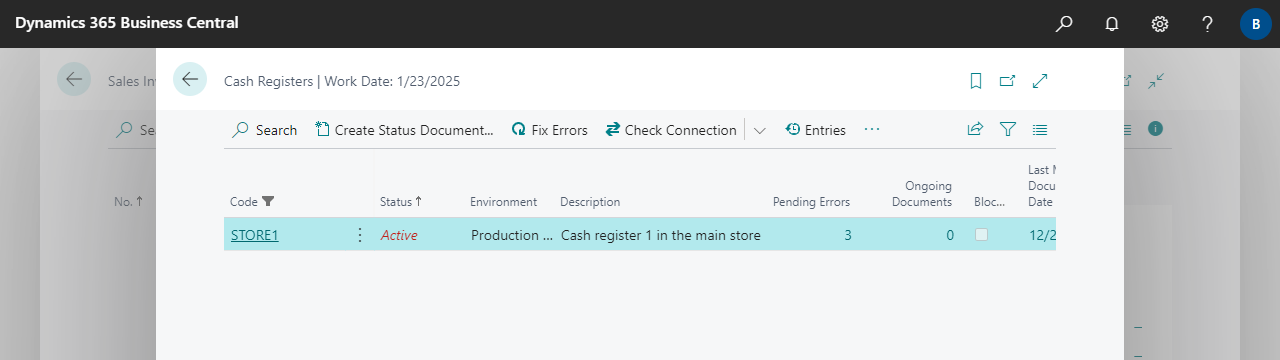Click Dynamics 365 Business Central title
This screenshot has width=1280, height=360.
click(127, 23)
